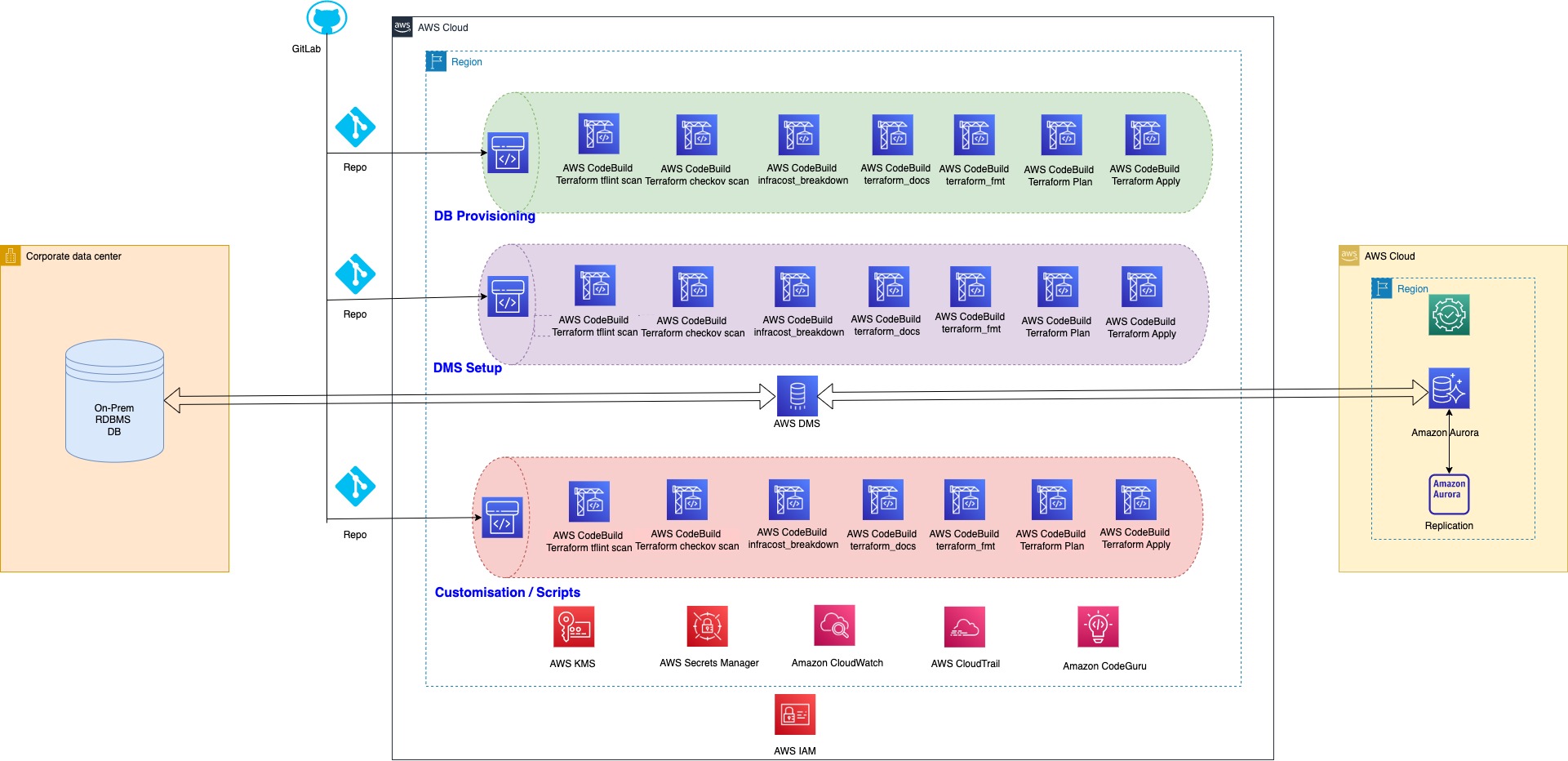
Task: Click the tflint scan CodeBuild icon in DB Provisioning
Action: (599, 134)
